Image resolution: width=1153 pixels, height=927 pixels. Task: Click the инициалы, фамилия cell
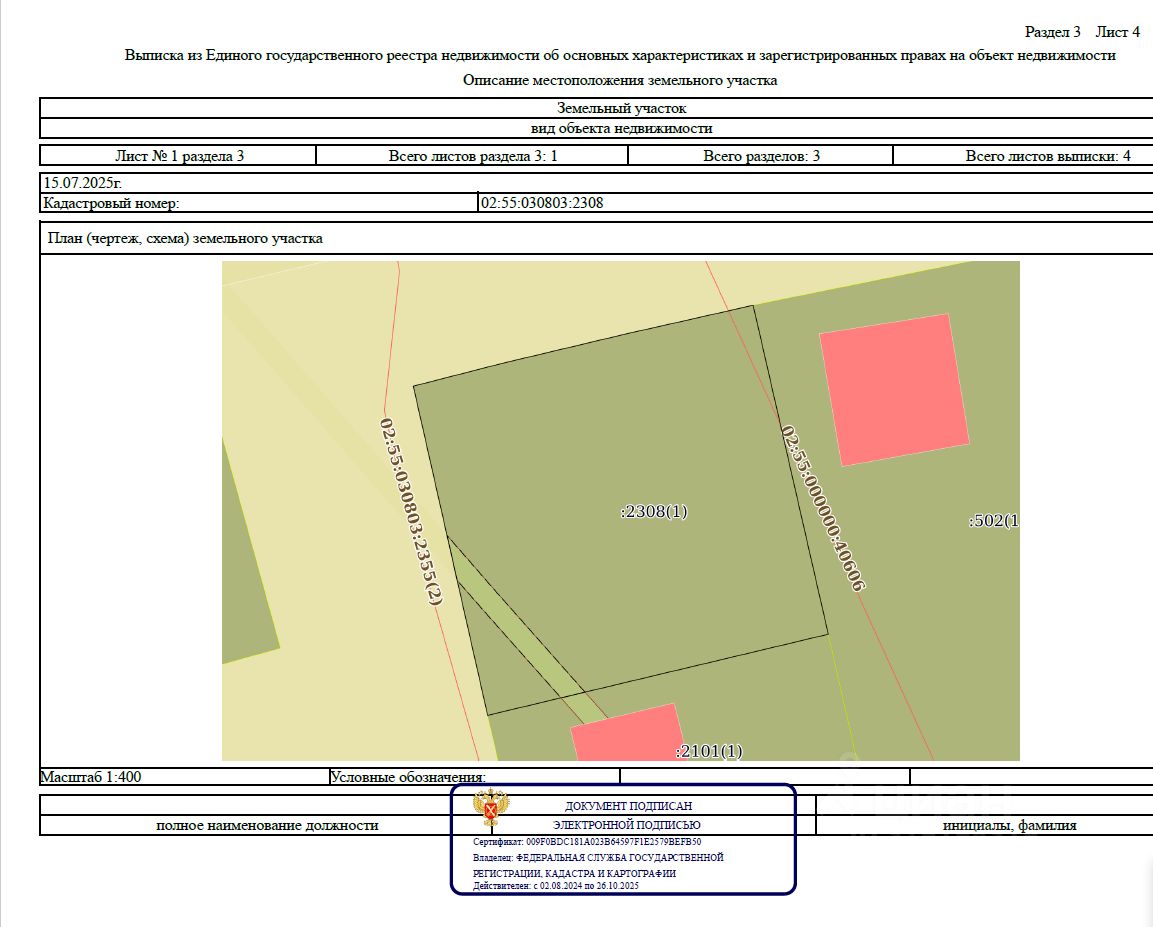[1009, 826]
